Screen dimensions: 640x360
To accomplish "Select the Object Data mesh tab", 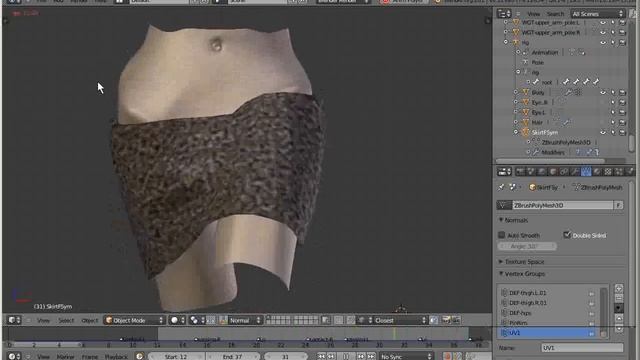I will (x=586, y=172).
